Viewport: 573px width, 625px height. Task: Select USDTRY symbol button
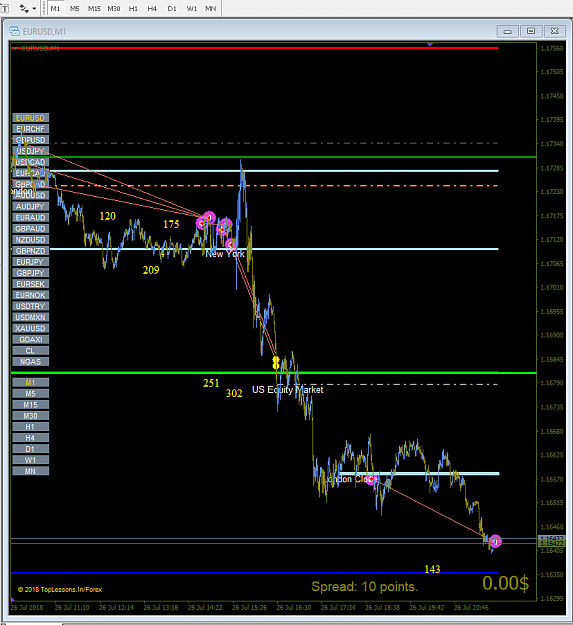(31, 307)
